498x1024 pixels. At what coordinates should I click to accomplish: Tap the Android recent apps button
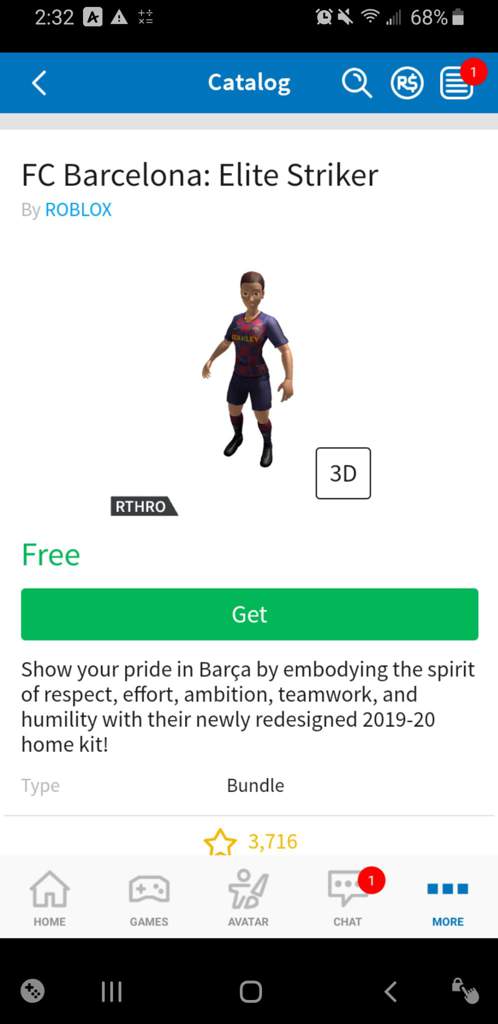[112, 992]
